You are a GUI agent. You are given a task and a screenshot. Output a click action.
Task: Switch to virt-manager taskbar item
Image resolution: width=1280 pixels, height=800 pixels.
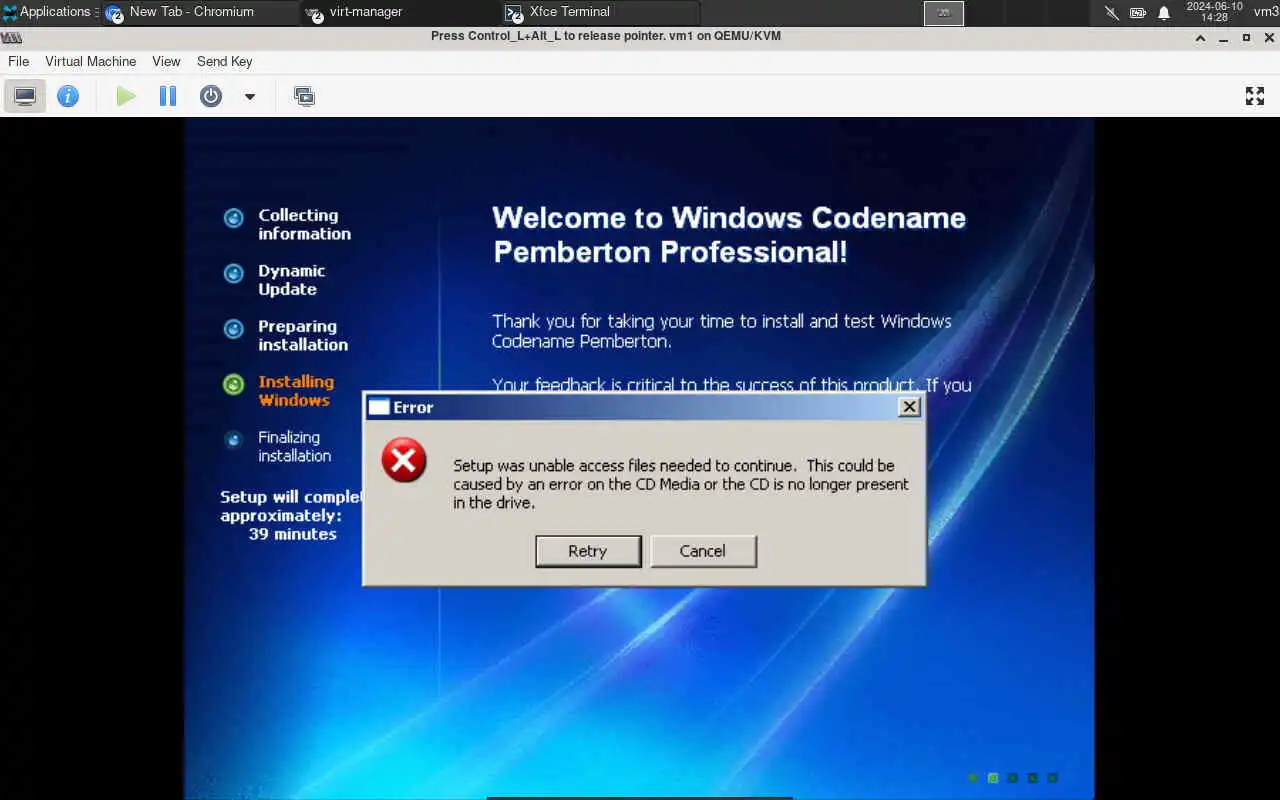click(400, 12)
